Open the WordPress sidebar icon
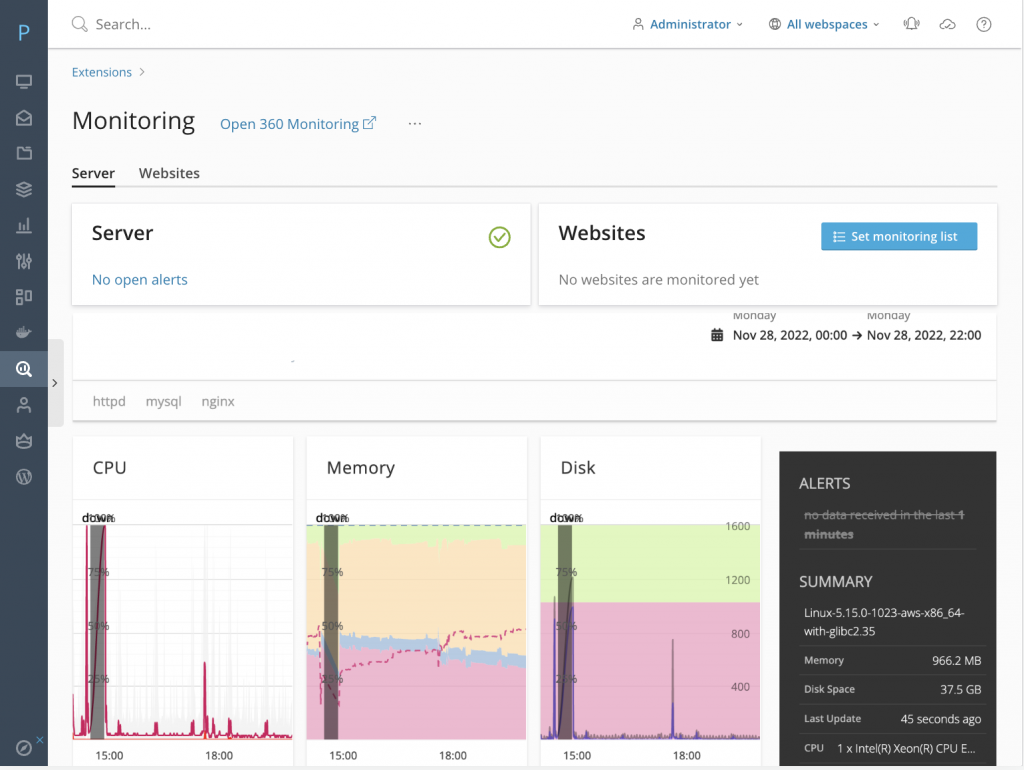1024x770 pixels. [x=24, y=477]
